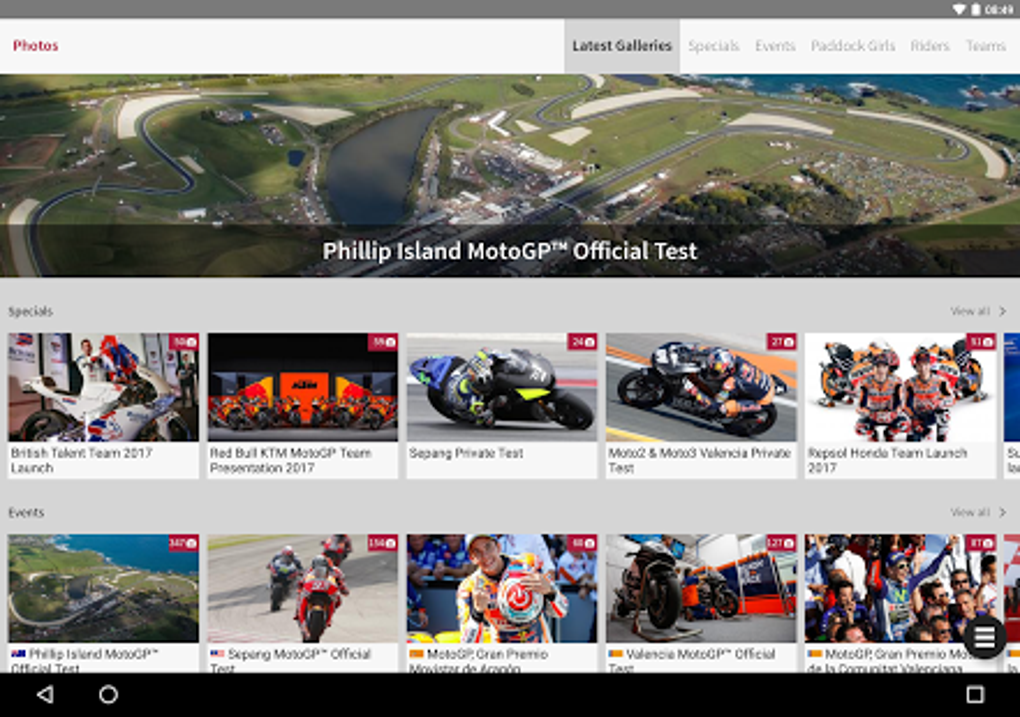Open the Teams tab
1020x717 pixels.
point(986,46)
